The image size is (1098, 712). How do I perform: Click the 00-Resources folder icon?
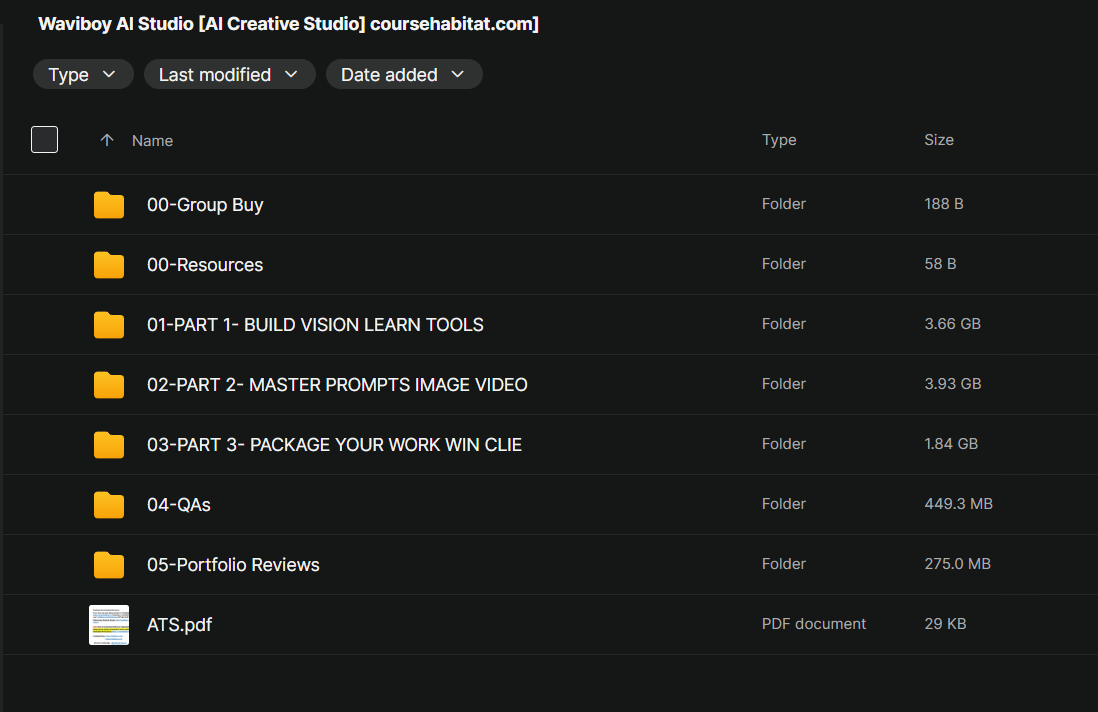[109, 265]
